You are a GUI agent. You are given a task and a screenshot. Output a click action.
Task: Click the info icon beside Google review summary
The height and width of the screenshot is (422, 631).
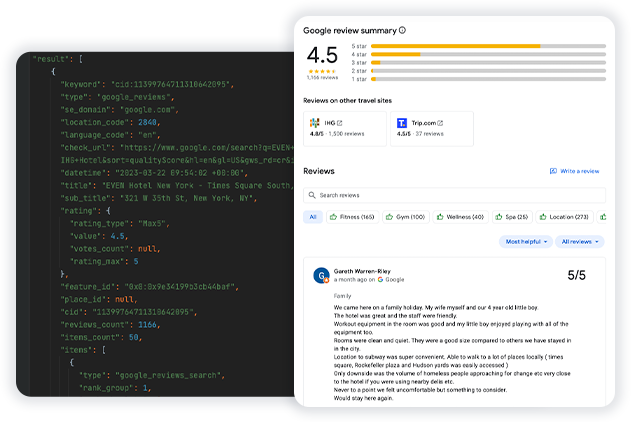point(402,30)
